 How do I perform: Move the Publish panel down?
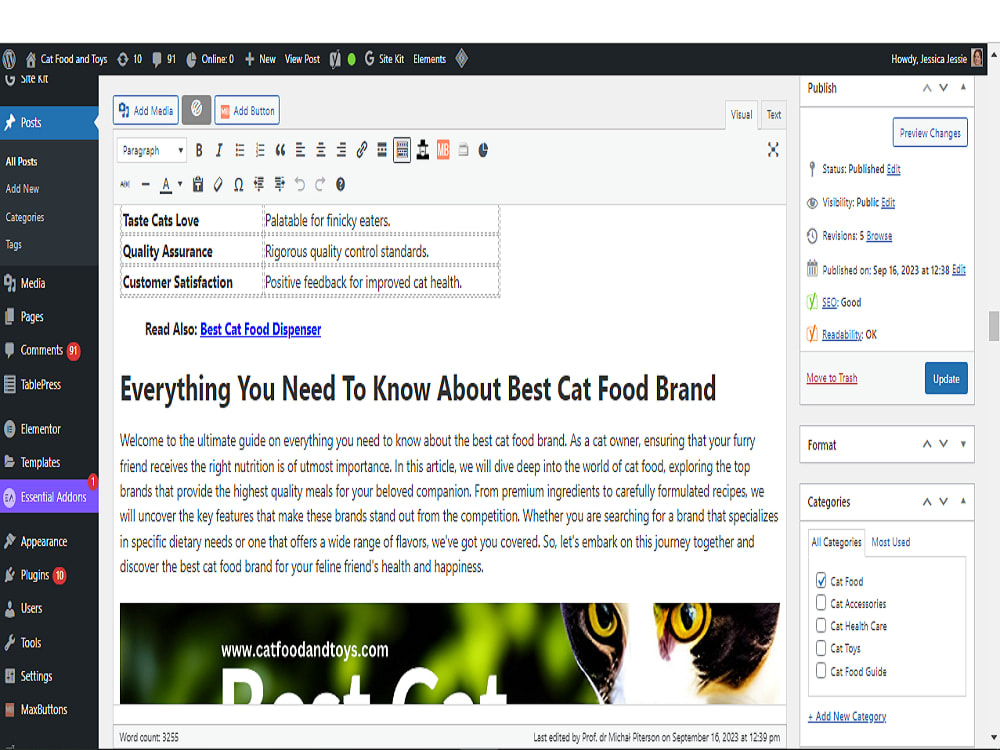point(944,88)
